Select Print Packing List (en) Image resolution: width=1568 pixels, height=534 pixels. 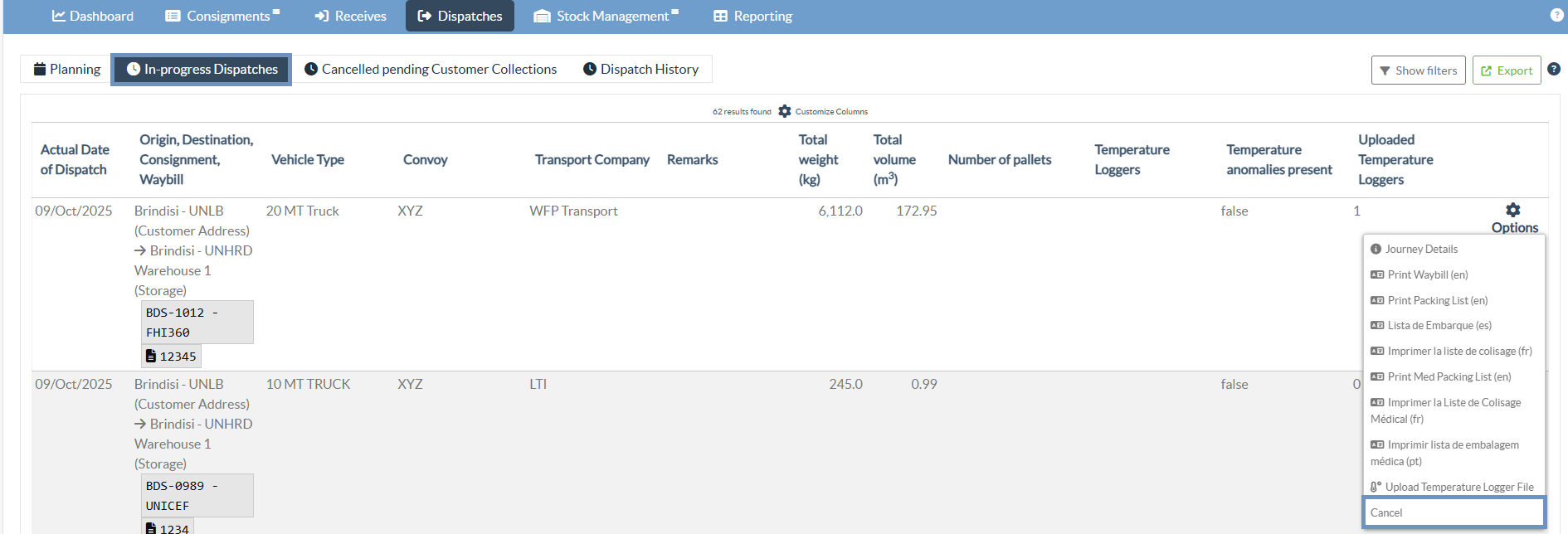tap(1437, 300)
